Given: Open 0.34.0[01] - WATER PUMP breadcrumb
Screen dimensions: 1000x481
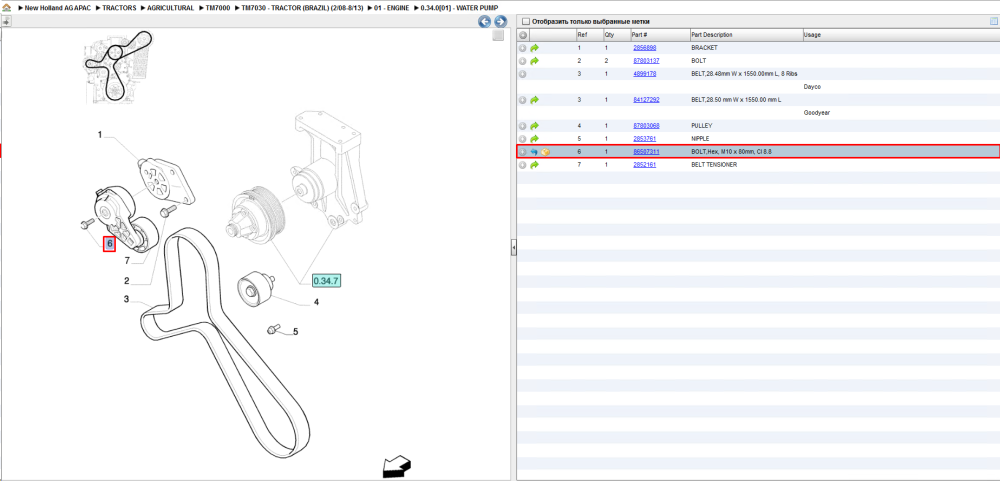Looking at the screenshot, I should coord(459,8).
